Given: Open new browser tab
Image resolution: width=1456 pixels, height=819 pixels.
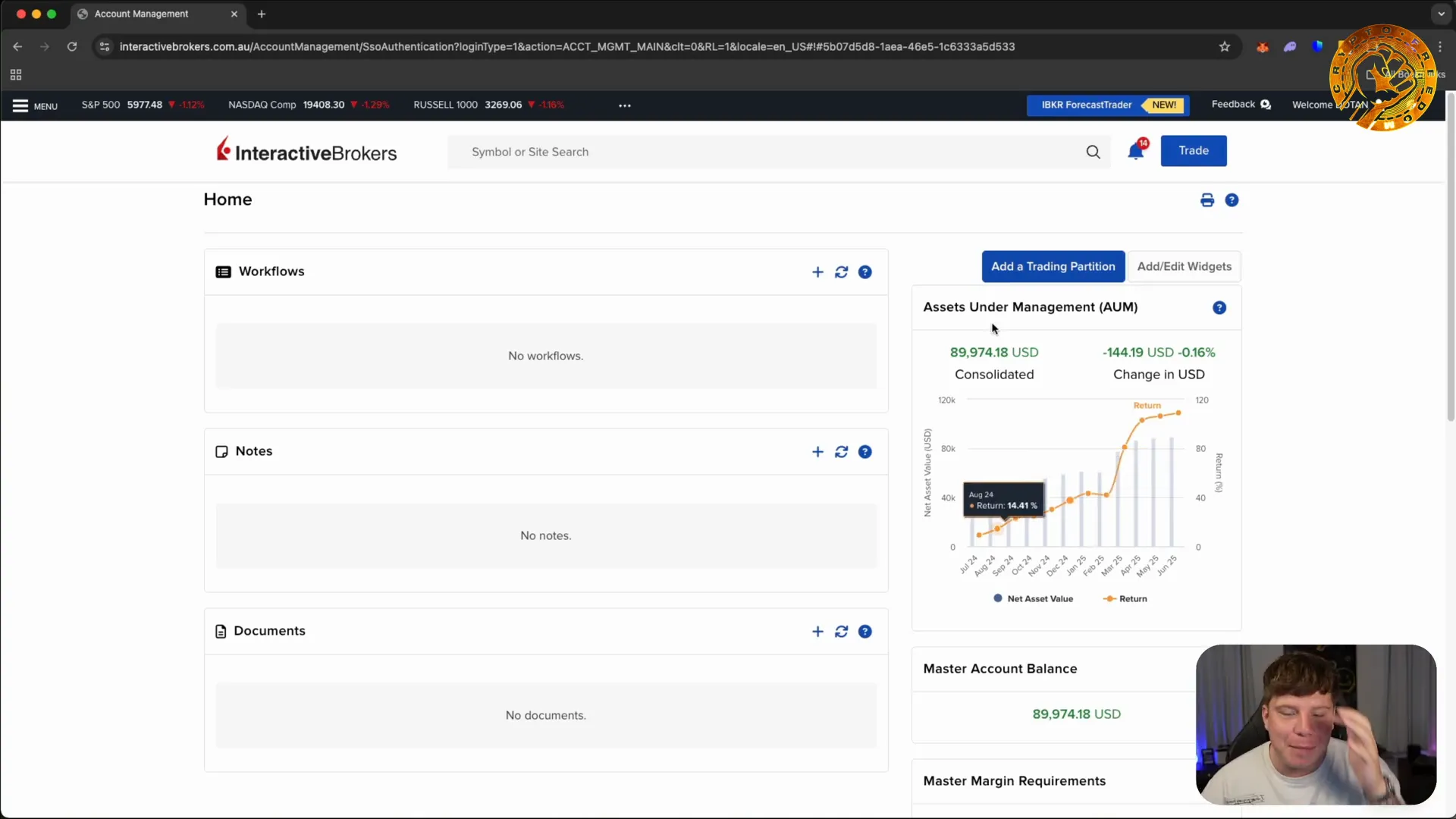Looking at the screenshot, I should 262,14.
